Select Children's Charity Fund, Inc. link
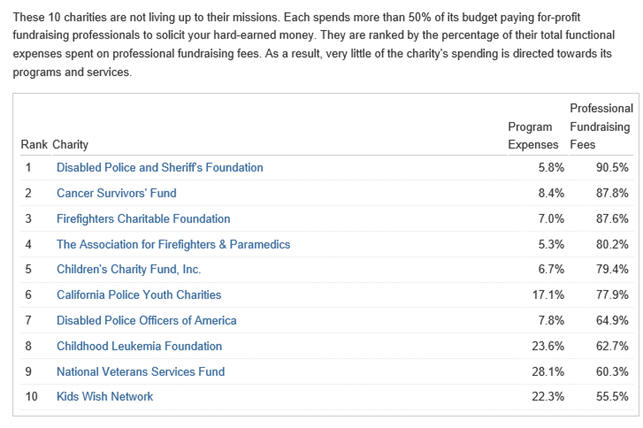 click(x=128, y=269)
